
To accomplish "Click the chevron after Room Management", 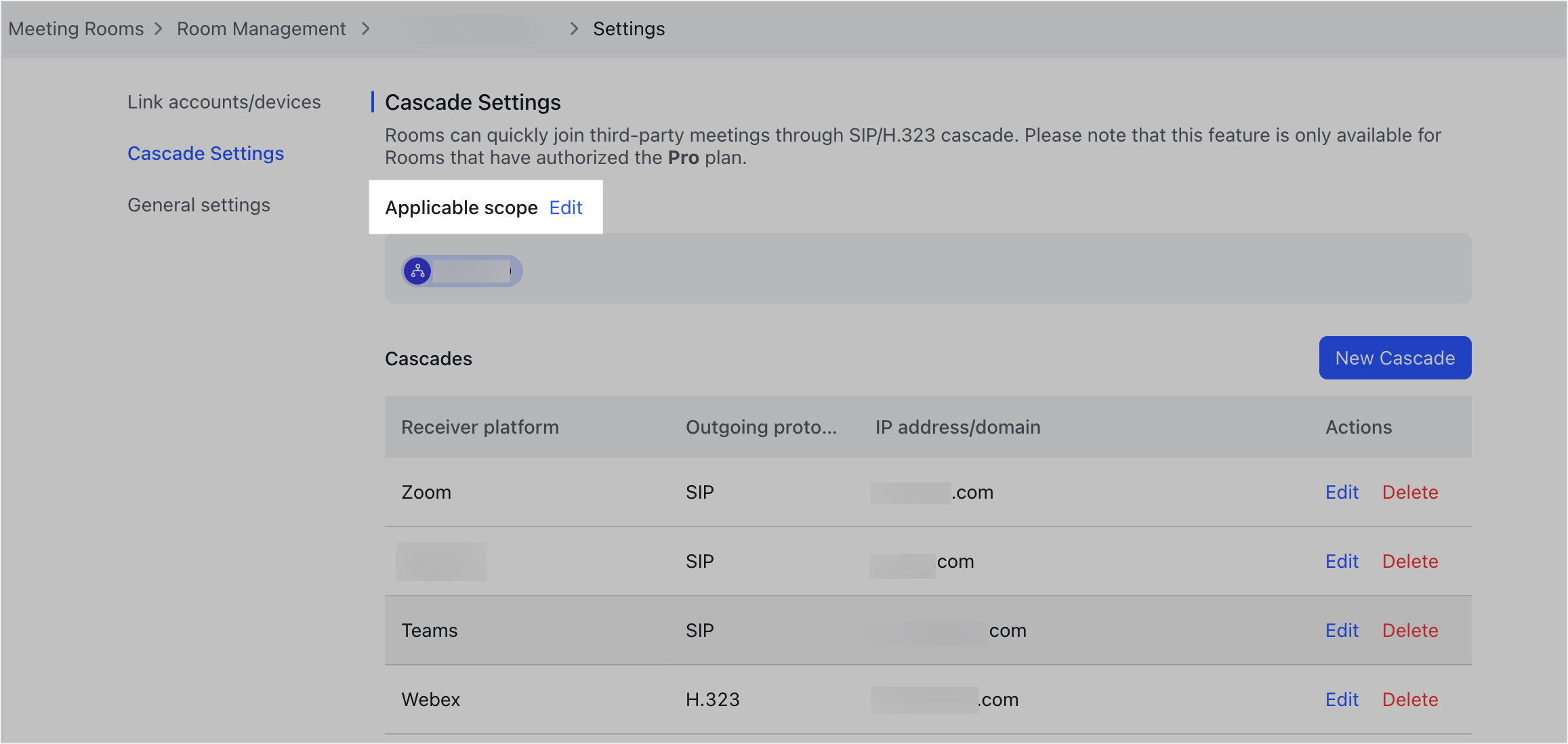I will coord(365,28).
